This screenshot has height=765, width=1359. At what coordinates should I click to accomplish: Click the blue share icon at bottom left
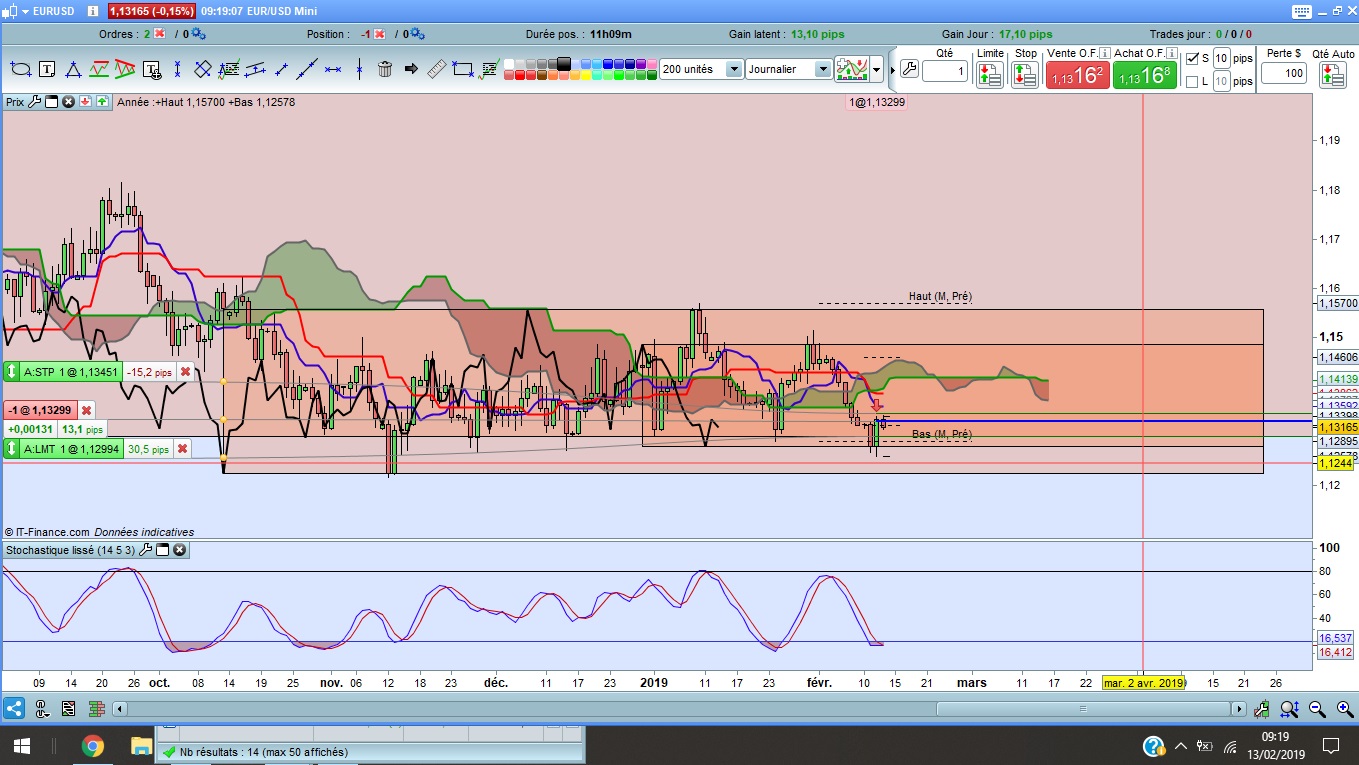tap(14, 709)
